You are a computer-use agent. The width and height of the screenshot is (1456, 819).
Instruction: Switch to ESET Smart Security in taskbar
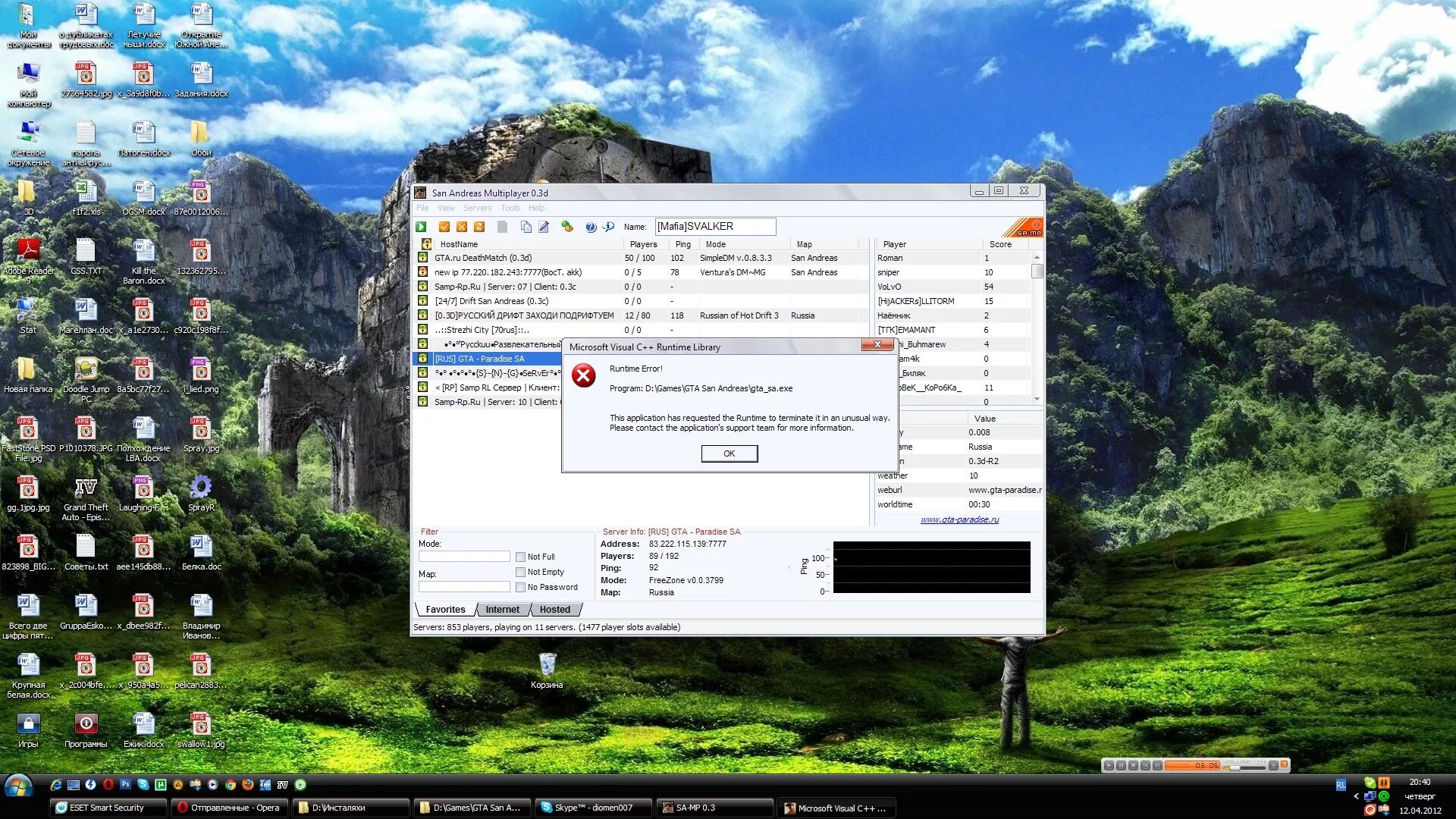click(x=107, y=808)
